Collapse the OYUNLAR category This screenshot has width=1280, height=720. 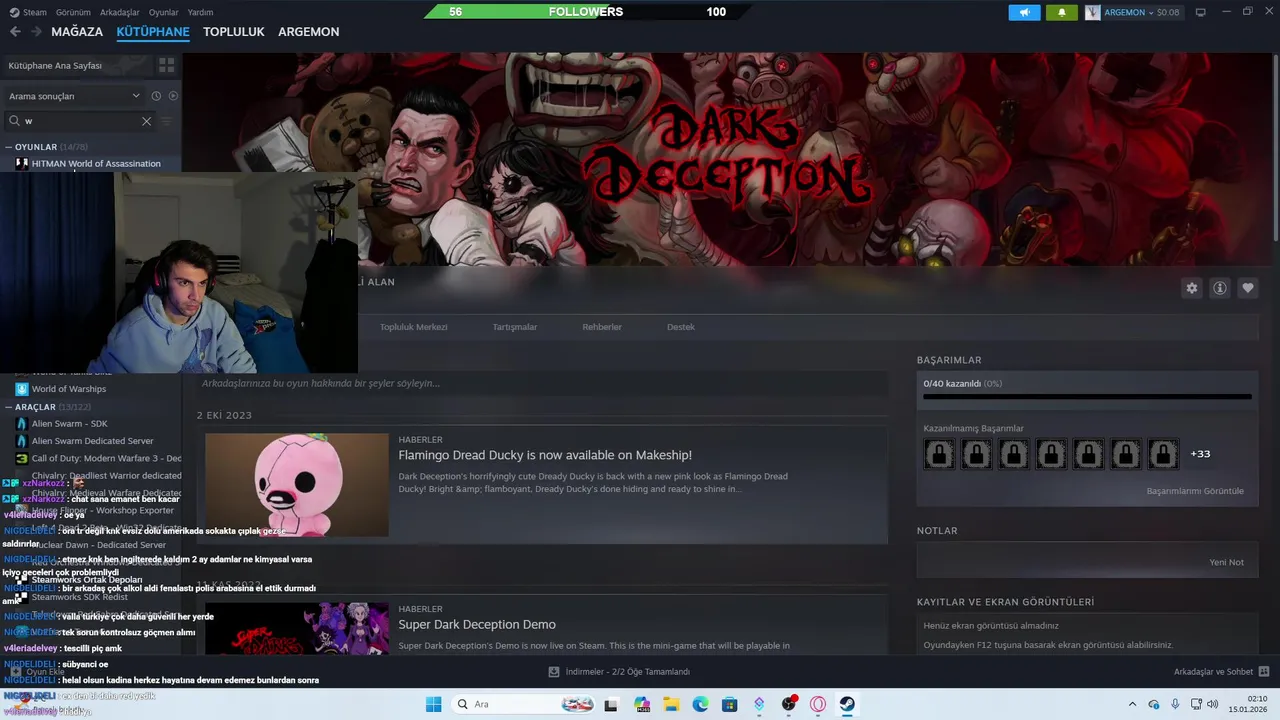[9, 147]
